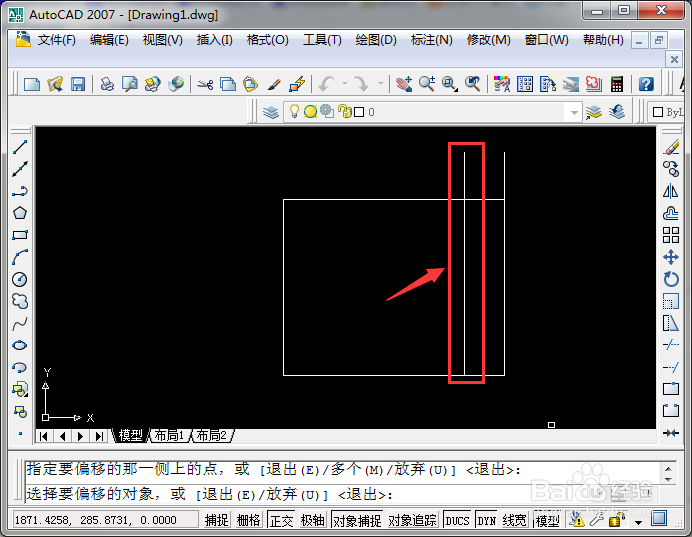Select the Arc tool
Screen dimensions: 692x537
click(20, 257)
